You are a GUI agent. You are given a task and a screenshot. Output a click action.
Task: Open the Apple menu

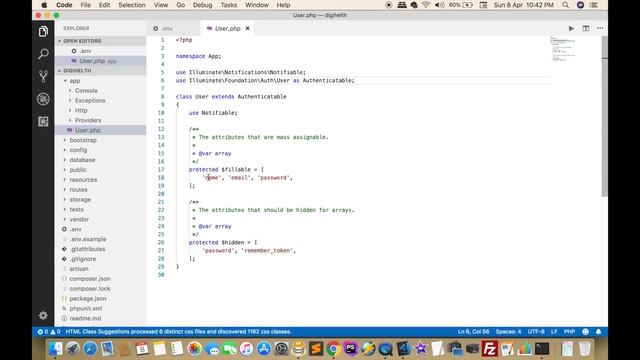(x=44, y=5)
